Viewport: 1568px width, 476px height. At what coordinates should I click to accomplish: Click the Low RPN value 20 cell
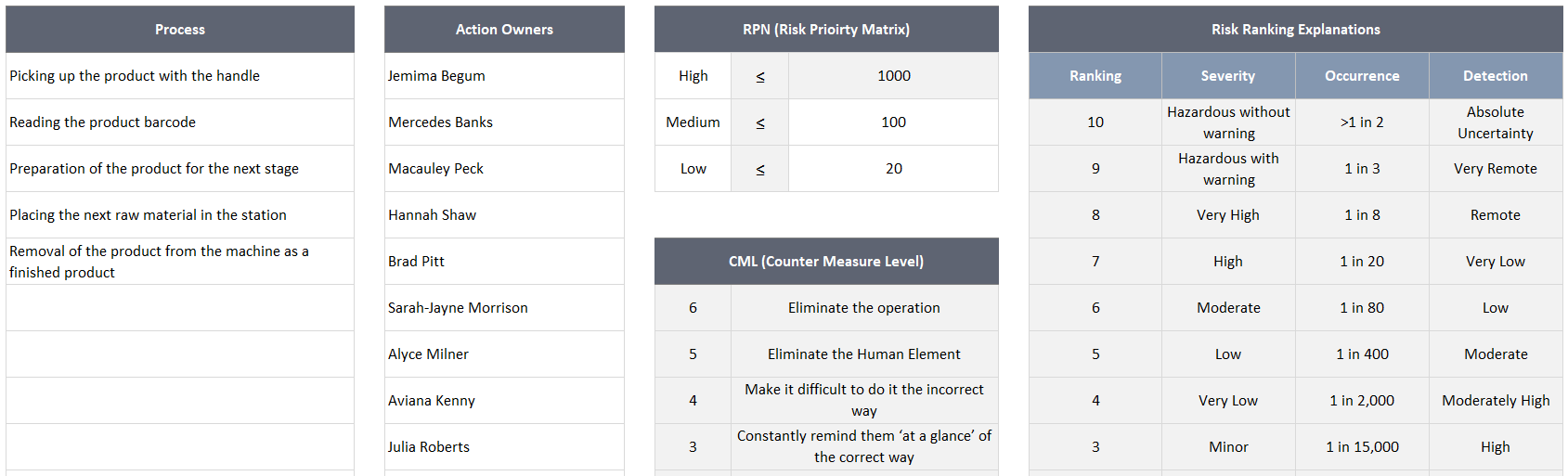point(893,169)
